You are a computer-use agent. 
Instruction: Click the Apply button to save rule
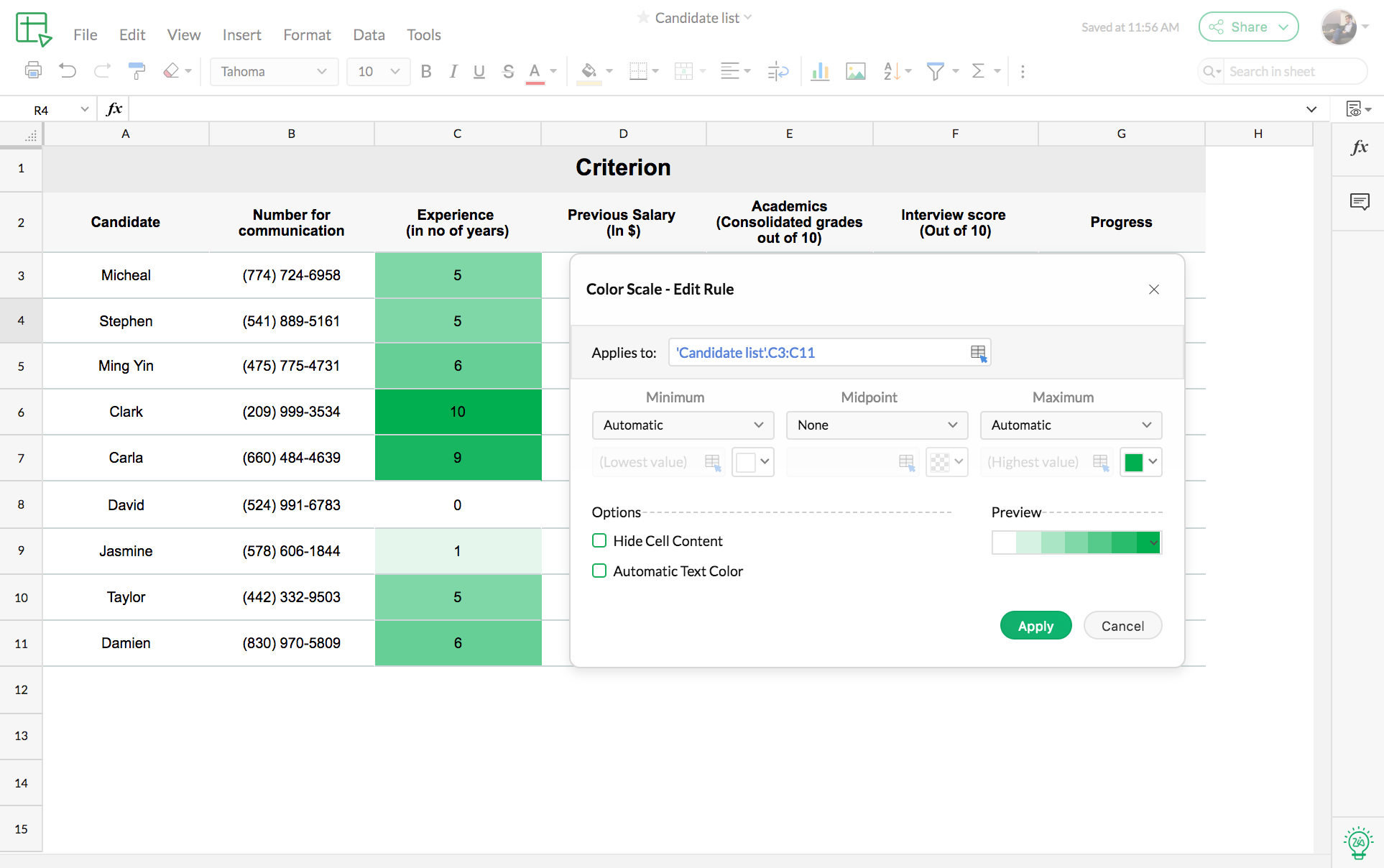tap(1035, 626)
